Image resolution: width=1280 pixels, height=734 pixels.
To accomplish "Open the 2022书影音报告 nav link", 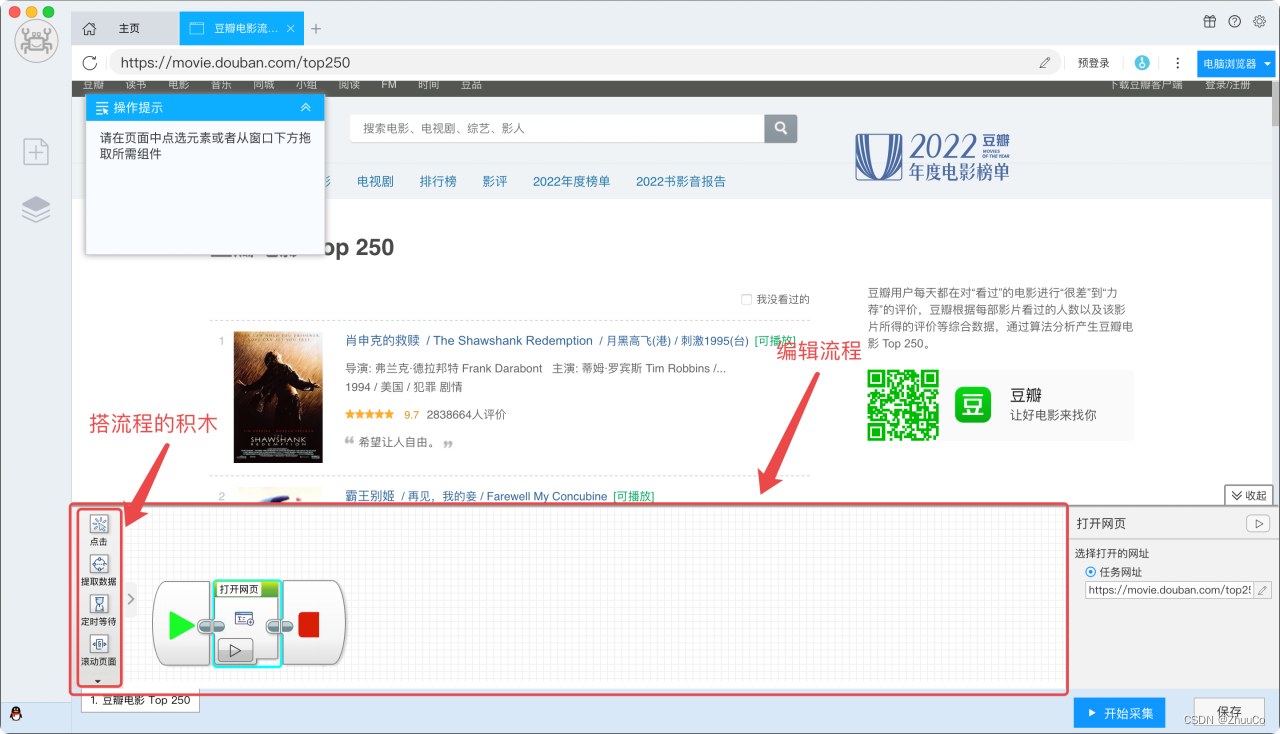I will (x=681, y=181).
